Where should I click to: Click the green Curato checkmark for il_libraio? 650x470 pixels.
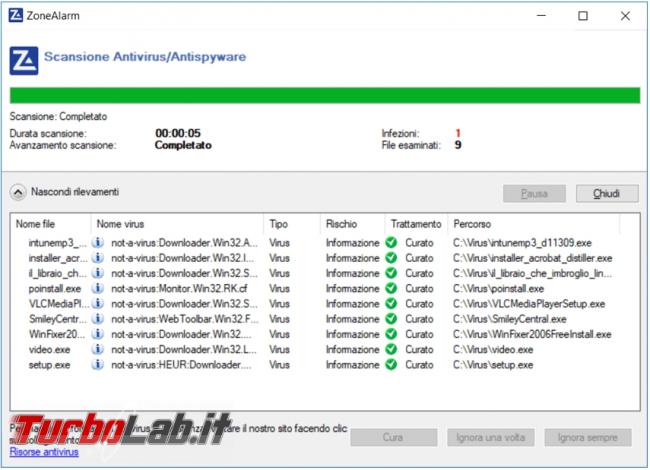point(391,273)
